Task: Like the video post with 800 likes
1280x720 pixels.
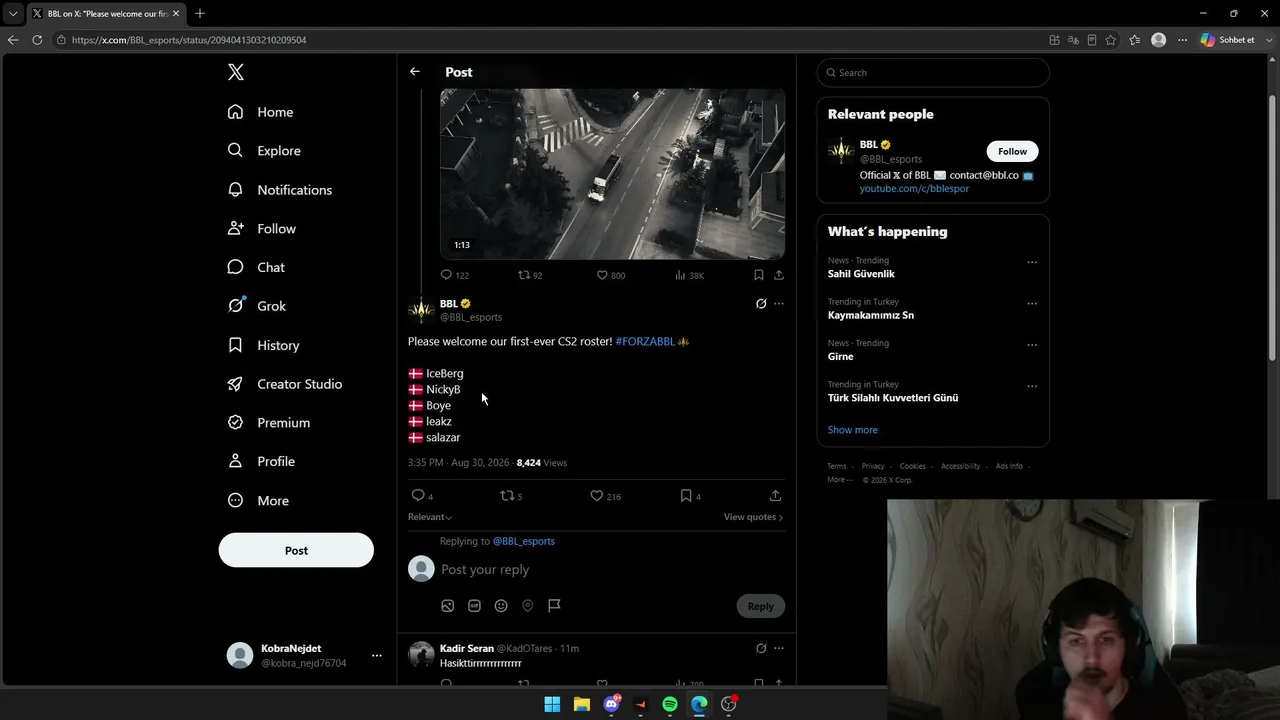Action: coord(611,275)
